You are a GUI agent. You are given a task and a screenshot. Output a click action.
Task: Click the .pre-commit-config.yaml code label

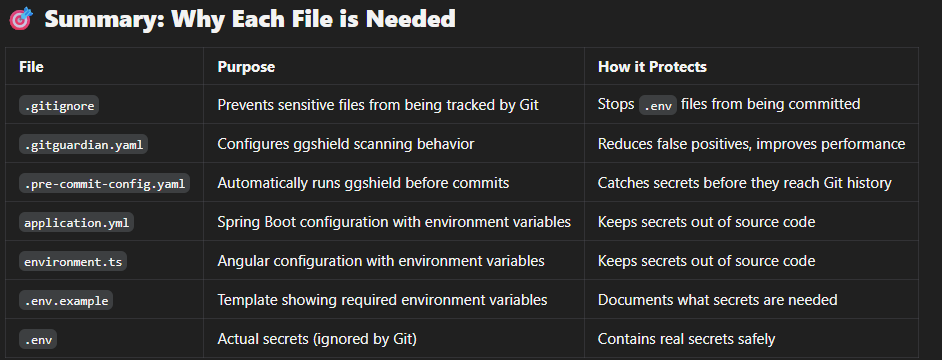[105, 183]
